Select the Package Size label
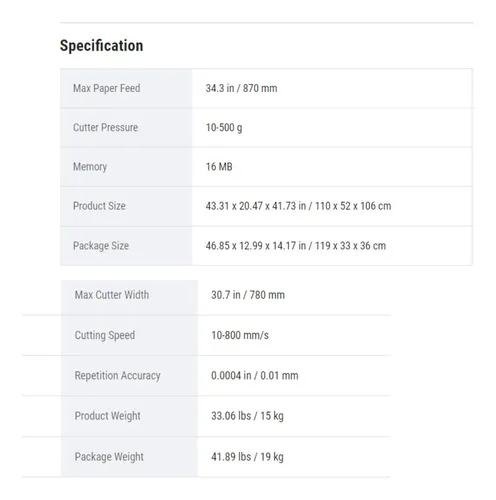 (101, 246)
